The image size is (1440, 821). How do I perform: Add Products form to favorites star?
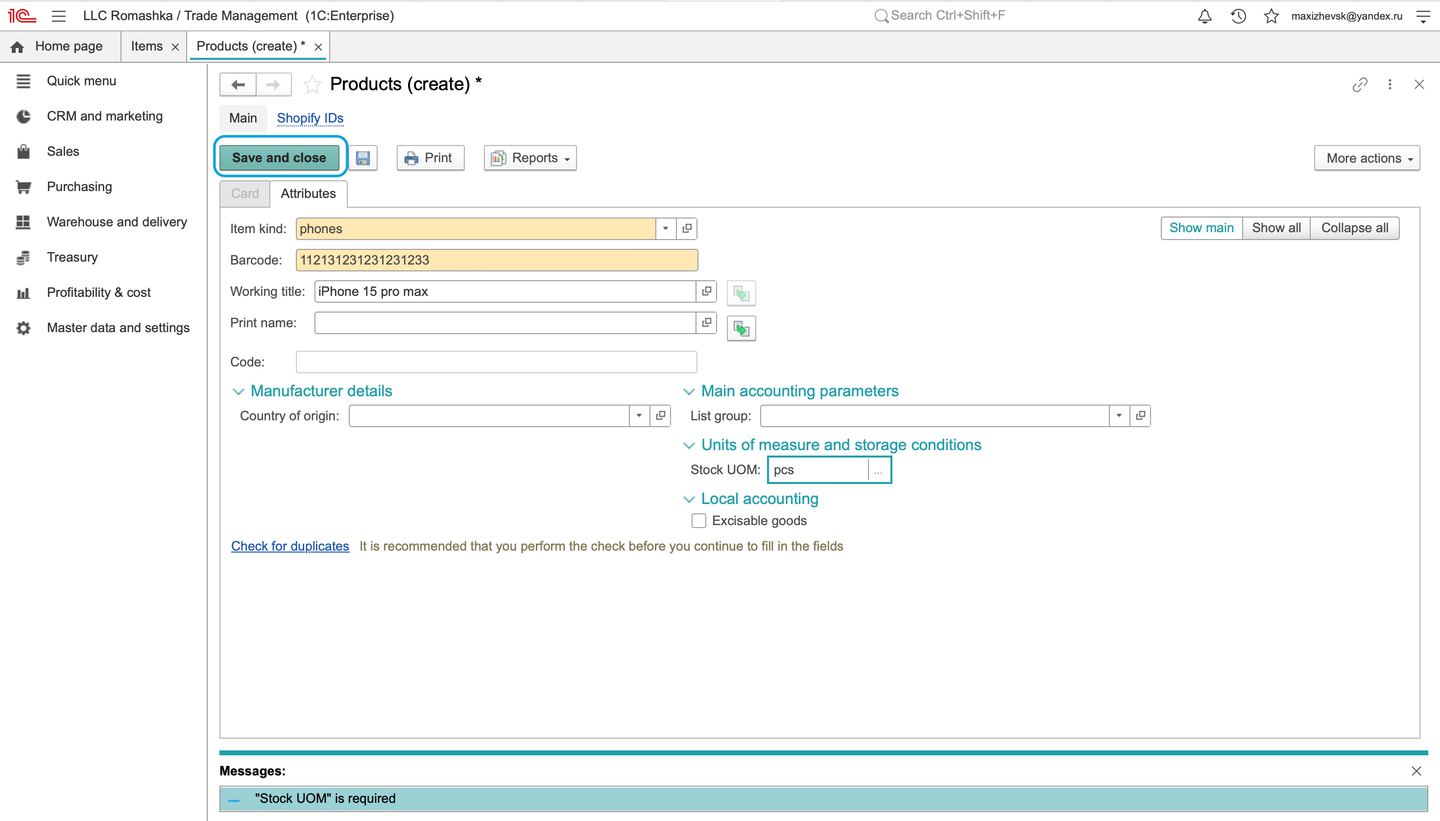click(x=312, y=85)
